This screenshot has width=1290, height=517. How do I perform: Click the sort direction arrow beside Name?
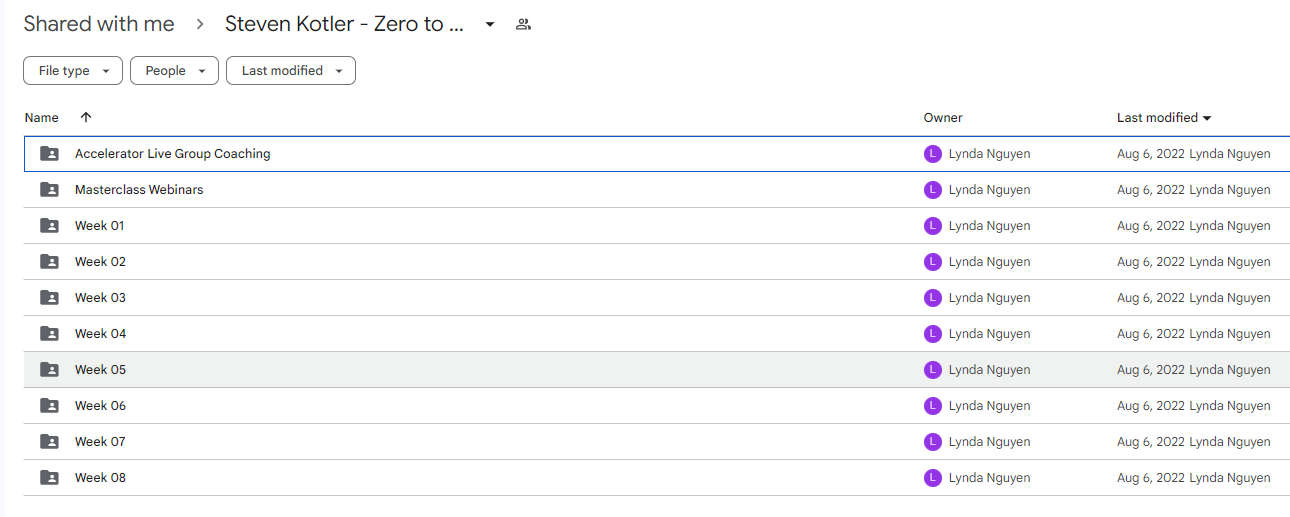click(86, 118)
